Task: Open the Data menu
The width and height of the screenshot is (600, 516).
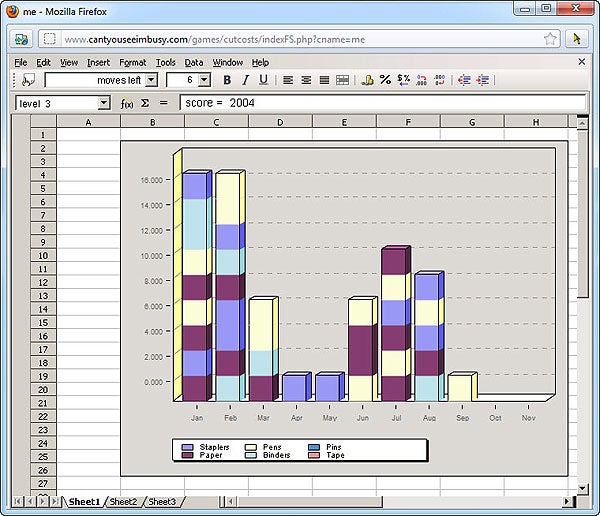Action: click(x=193, y=62)
